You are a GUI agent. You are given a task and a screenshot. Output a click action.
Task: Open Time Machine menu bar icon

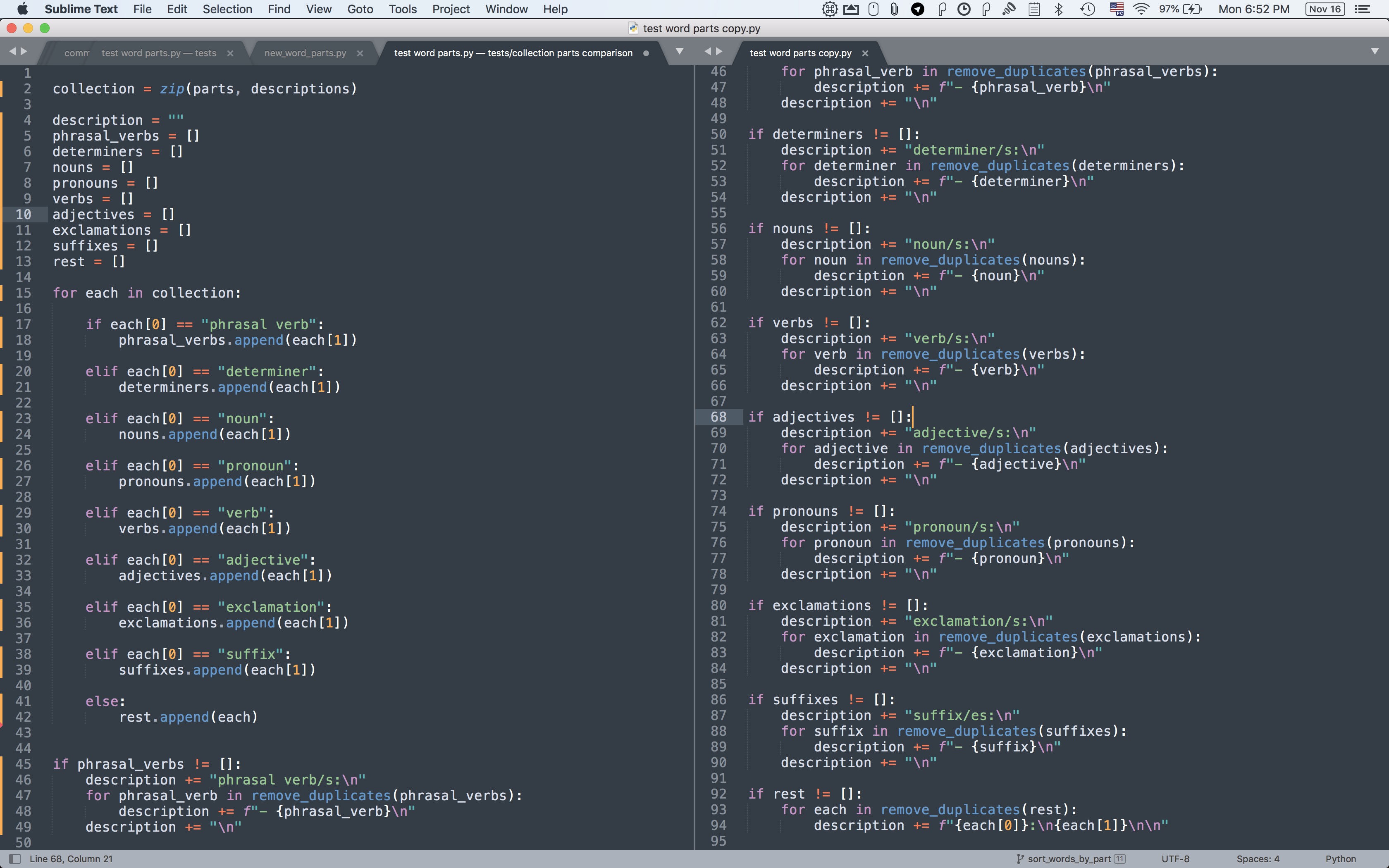[1087, 9]
